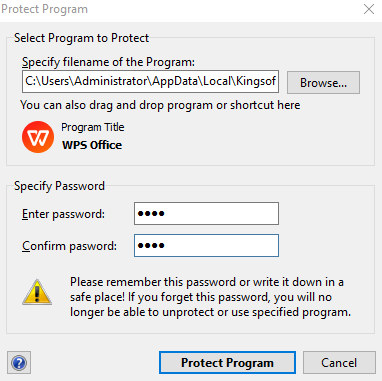
Task: Confirm with the Protect Program button
Action: click(227, 362)
